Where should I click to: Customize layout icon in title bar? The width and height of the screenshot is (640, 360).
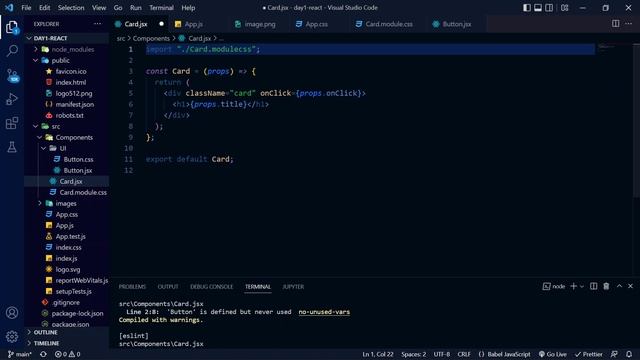pyautogui.click(x=564, y=8)
